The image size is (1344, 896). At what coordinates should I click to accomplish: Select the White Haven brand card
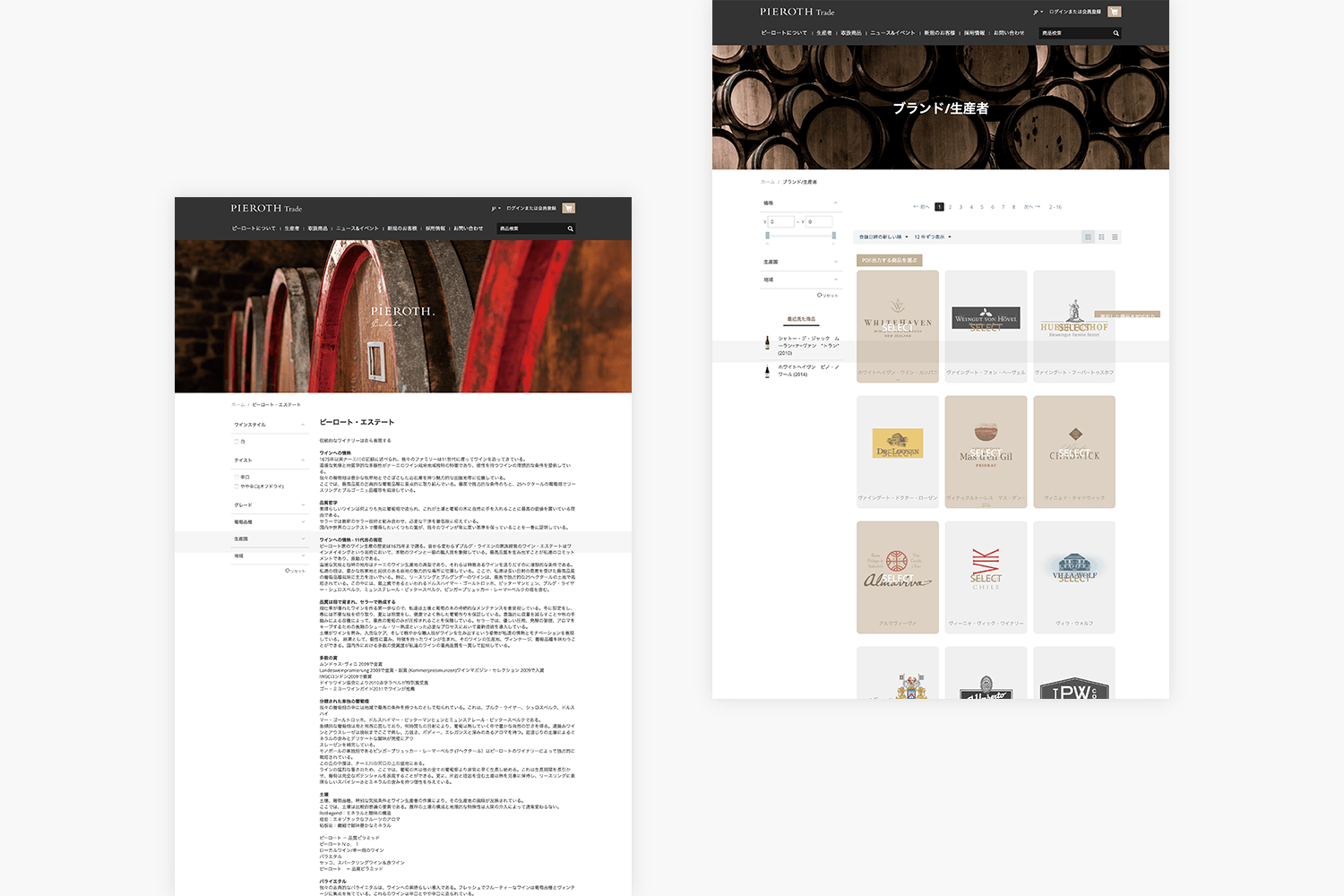pos(898,326)
